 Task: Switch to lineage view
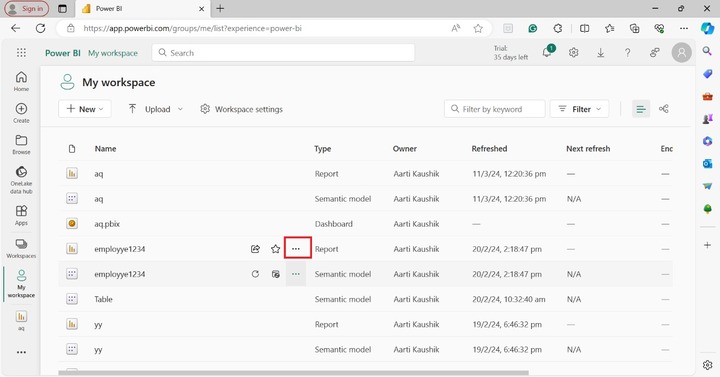tap(664, 109)
